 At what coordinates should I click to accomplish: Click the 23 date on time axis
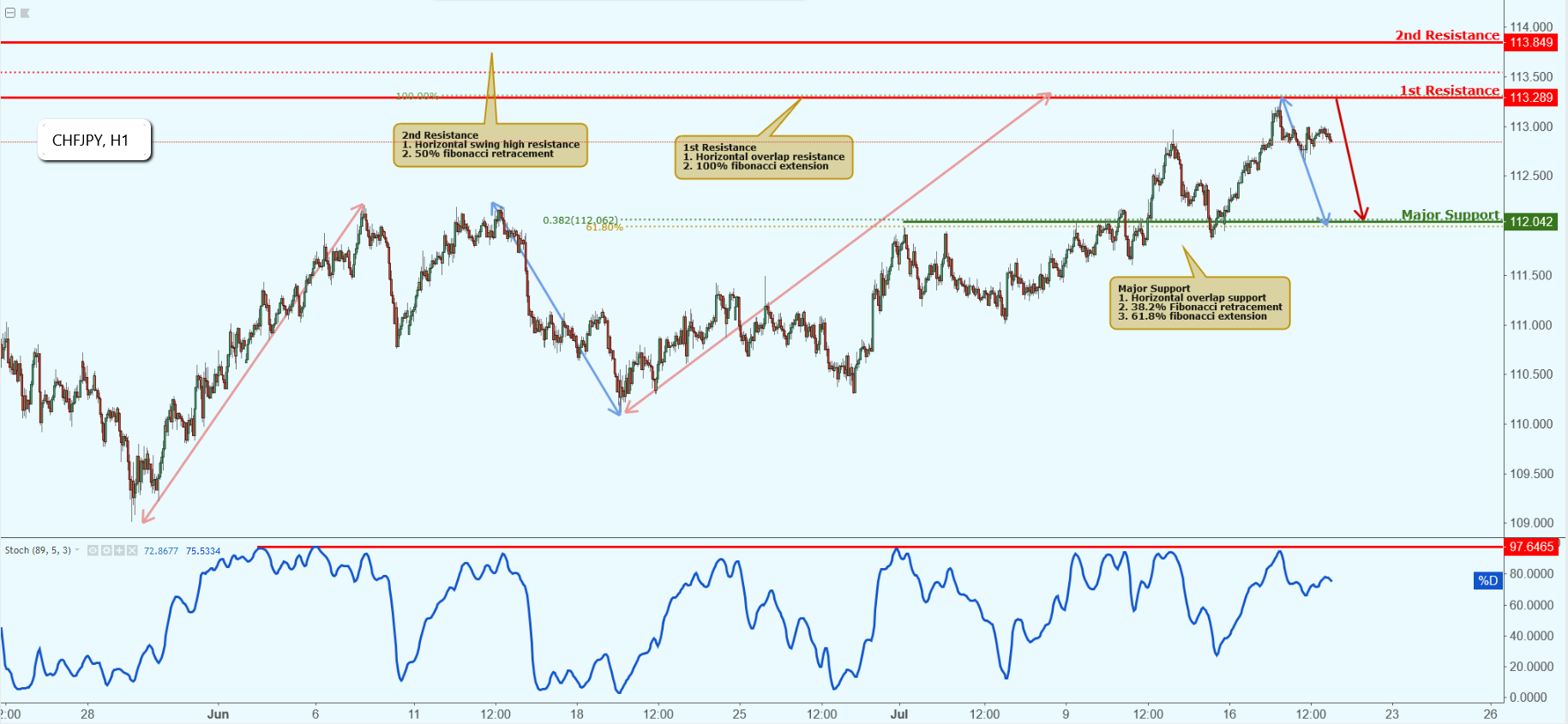[1392, 714]
